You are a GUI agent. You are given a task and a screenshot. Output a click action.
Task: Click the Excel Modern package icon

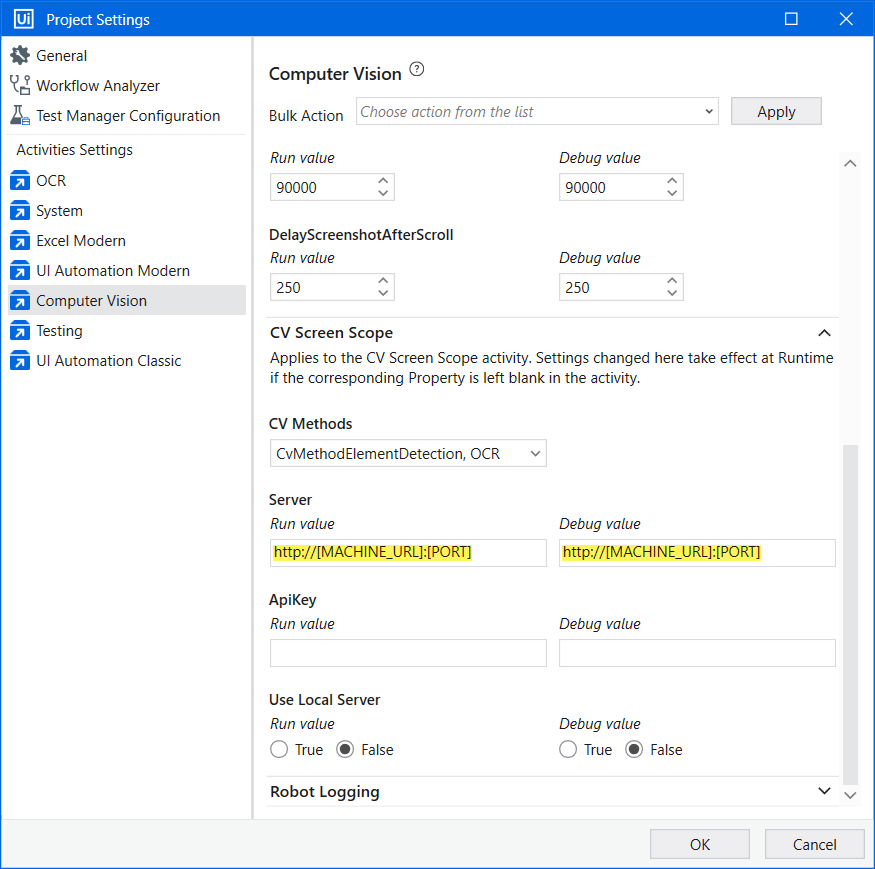pos(20,241)
